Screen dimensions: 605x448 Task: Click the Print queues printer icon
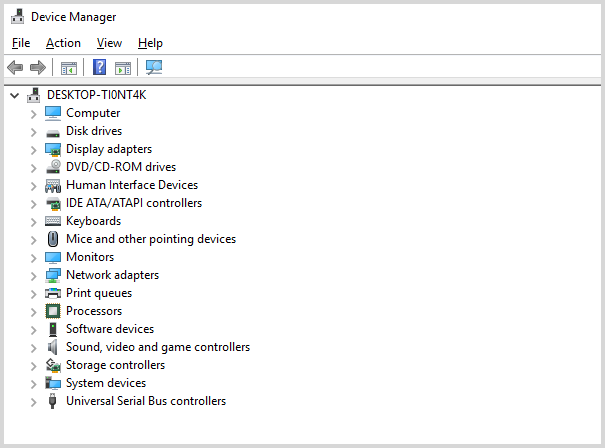53,293
